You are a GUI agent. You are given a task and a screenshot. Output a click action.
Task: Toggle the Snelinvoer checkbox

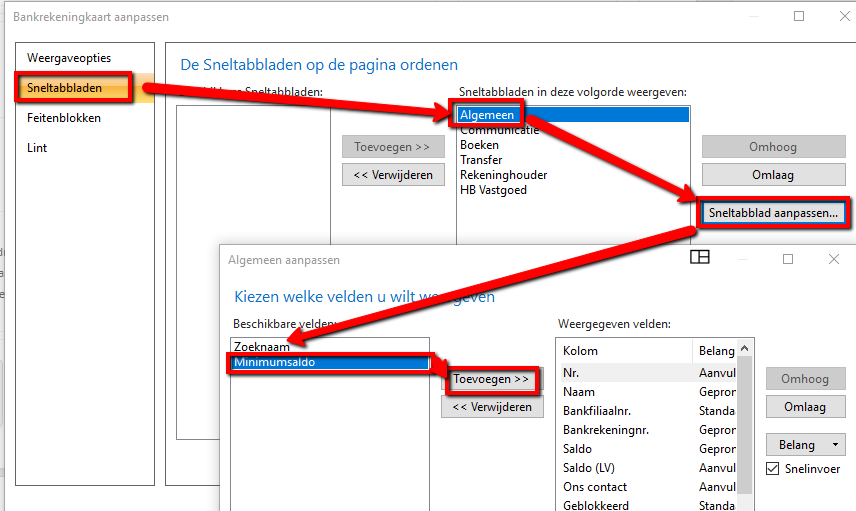point(773,469)
